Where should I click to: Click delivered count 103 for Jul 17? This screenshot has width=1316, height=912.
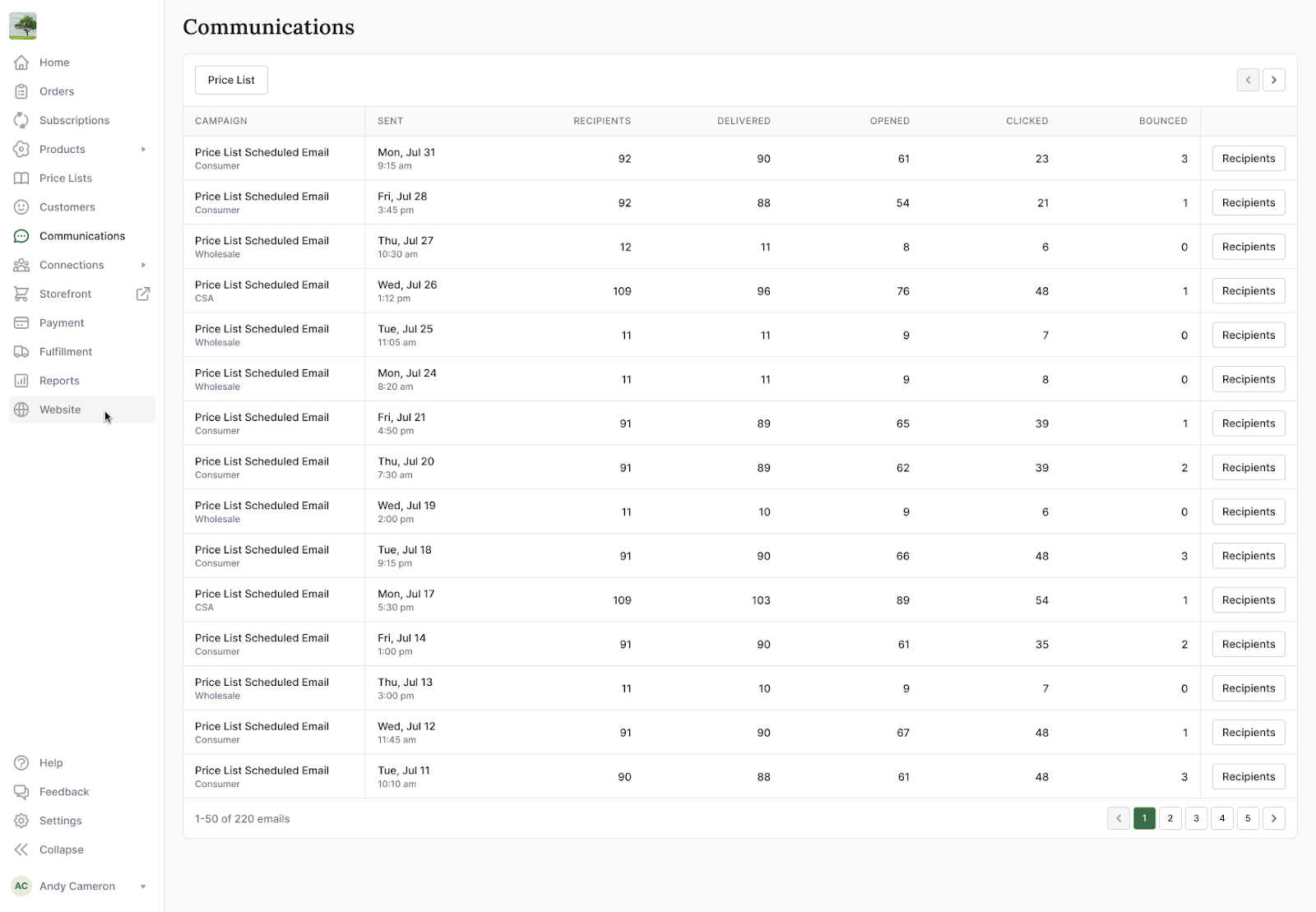(761, 600)
